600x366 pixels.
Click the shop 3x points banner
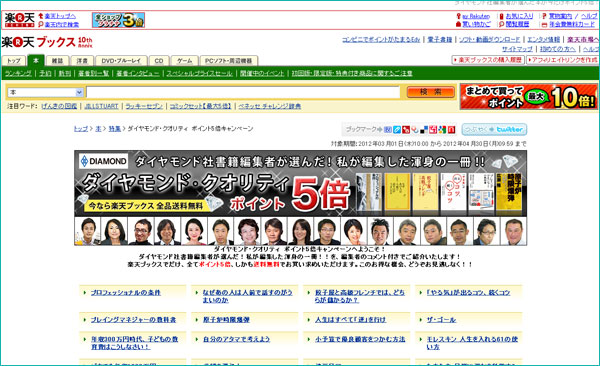tap(118, 20)
